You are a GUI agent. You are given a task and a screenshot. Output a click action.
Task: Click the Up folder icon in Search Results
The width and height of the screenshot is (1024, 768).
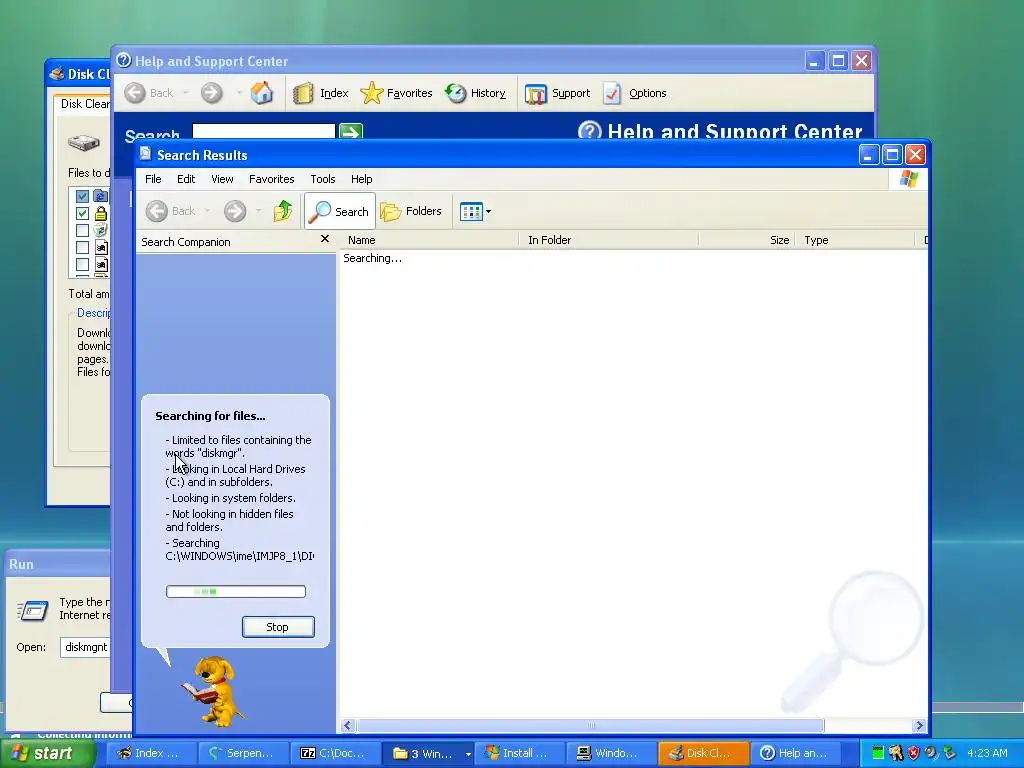pyautogui.click(x=283, y=211)
